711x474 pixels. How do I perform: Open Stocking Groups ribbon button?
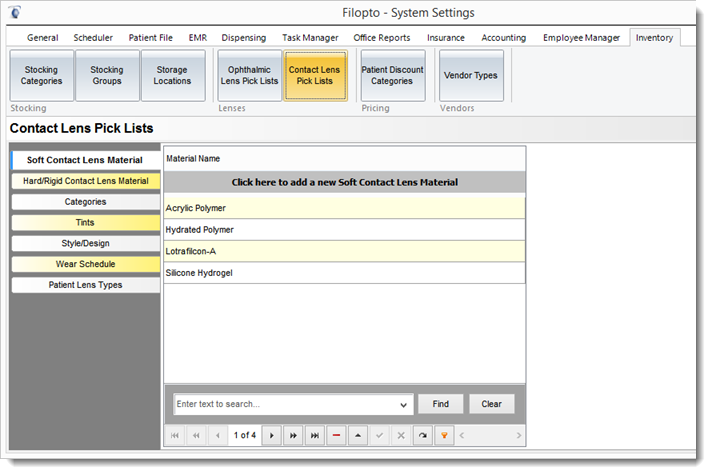coord(107,76)
